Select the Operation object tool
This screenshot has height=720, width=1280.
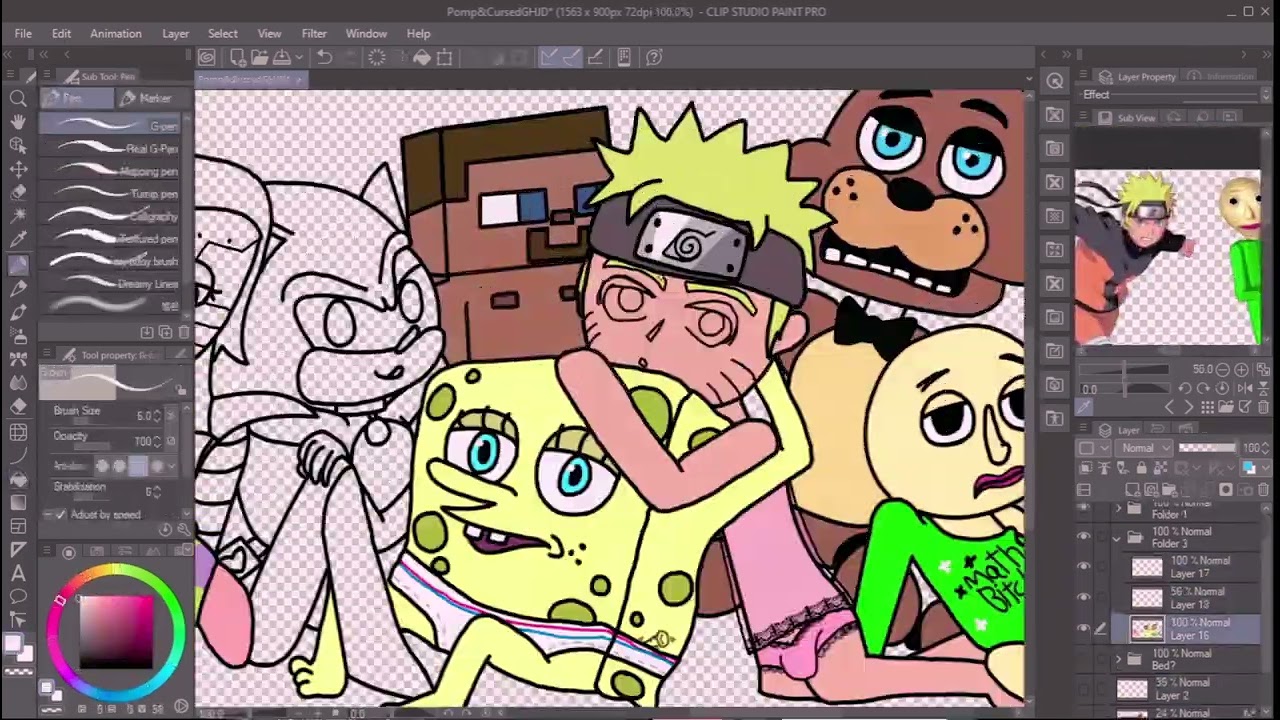(18, 146)
